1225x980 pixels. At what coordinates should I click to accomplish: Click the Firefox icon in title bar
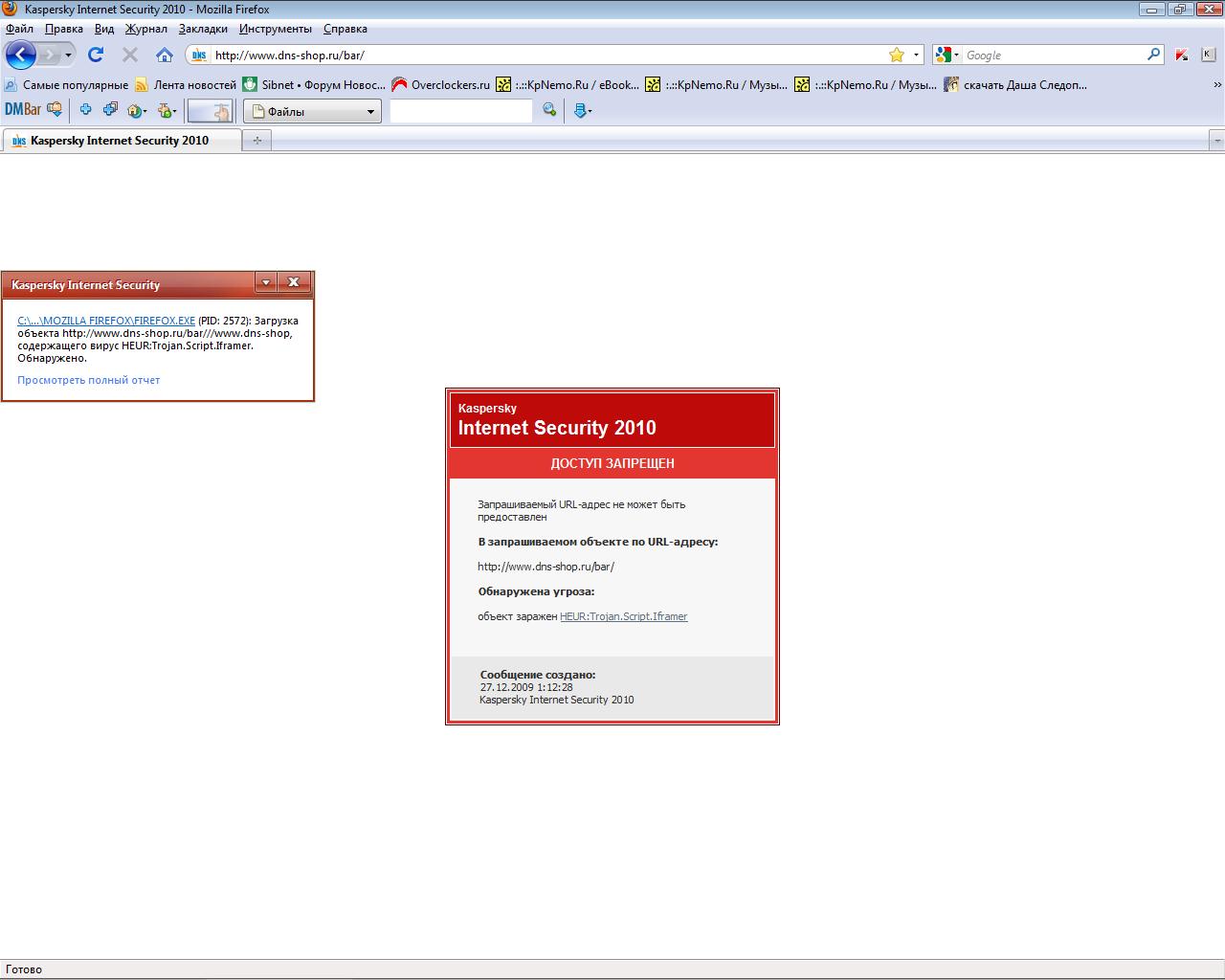coord(11,9)
